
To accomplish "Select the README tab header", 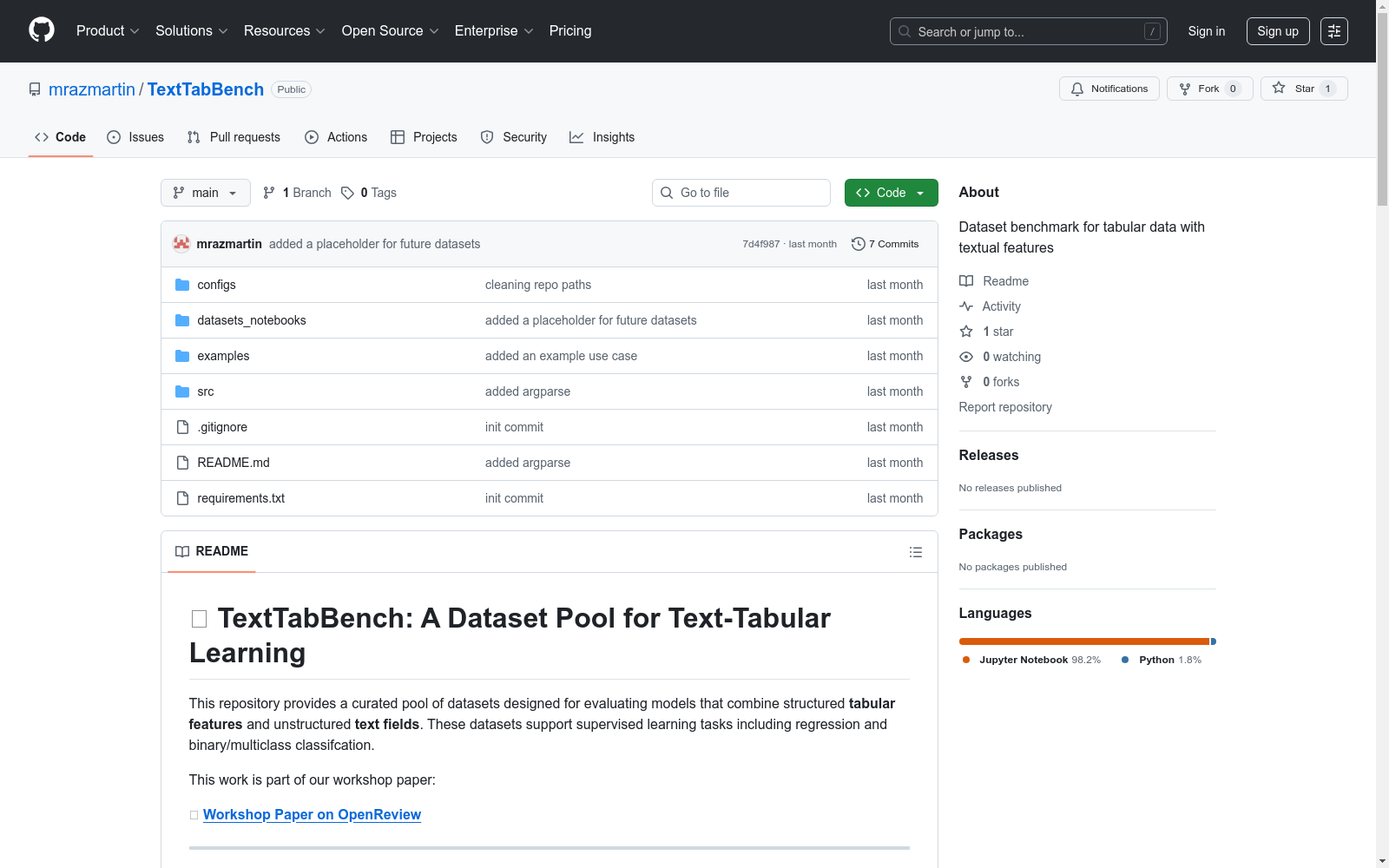I will 212,551.
